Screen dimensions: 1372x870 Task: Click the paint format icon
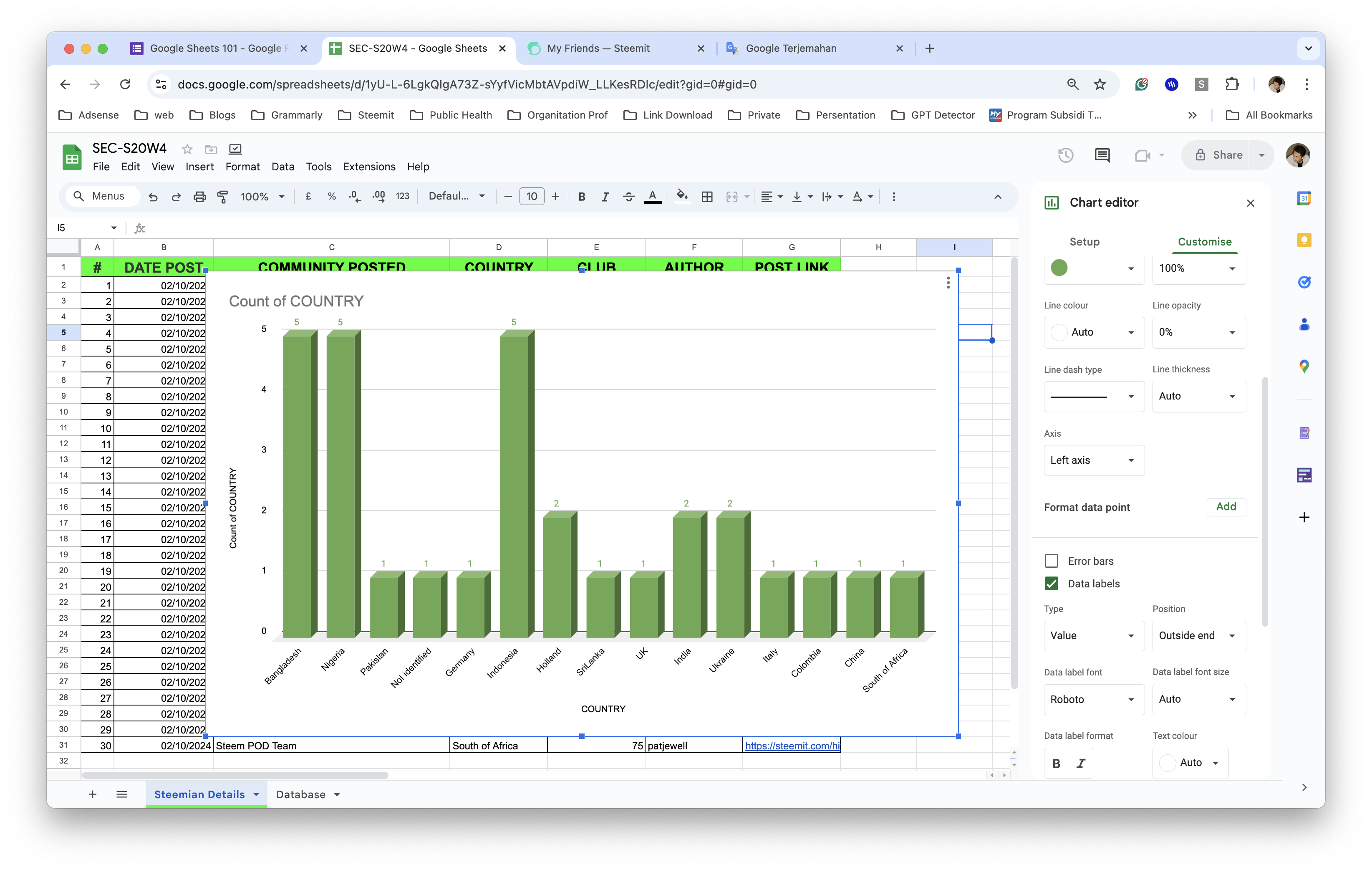point(223,197)
